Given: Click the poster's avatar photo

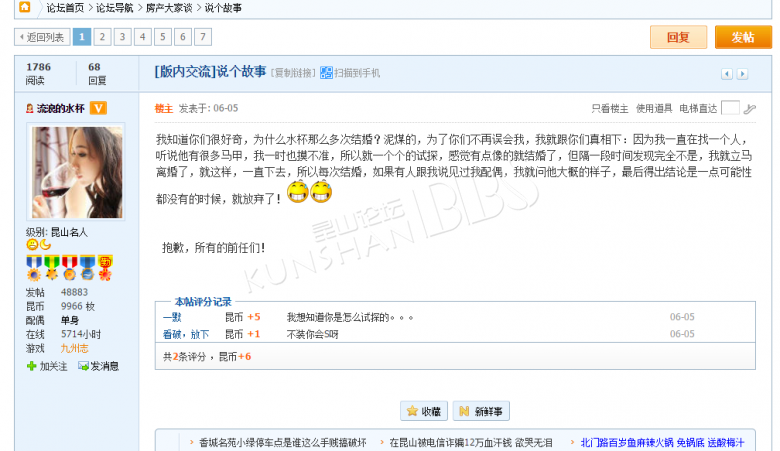Looking at the screenshot, I should (76, 172).
